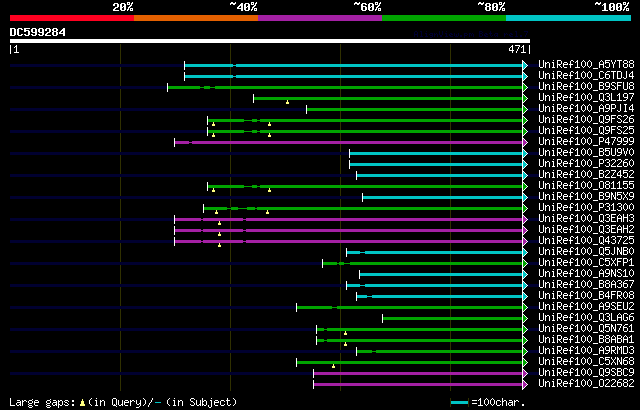Image resolution: width=640 pixels, height=410 pixels.
Task: Click the purple ~60% legend segment
Action: 320,18
